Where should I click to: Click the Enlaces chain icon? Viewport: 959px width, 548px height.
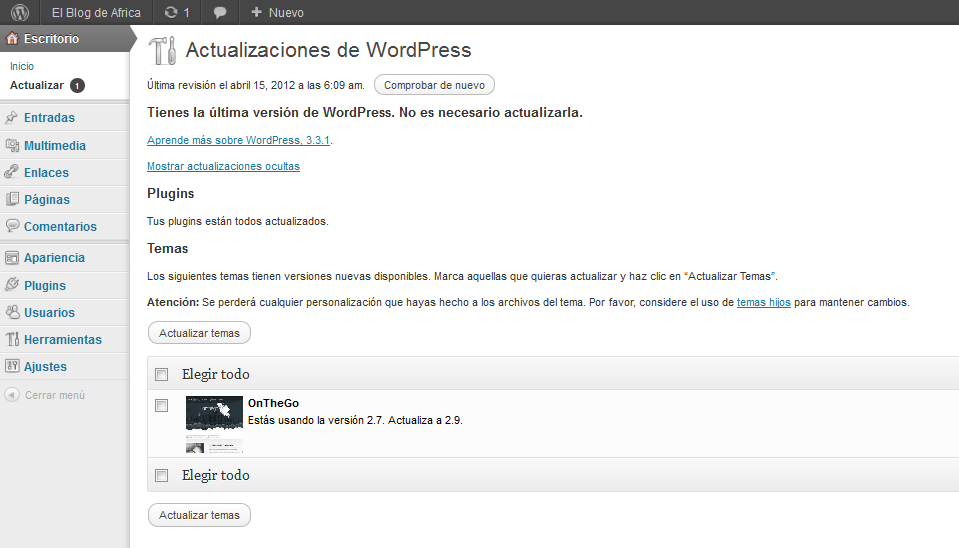12,172
